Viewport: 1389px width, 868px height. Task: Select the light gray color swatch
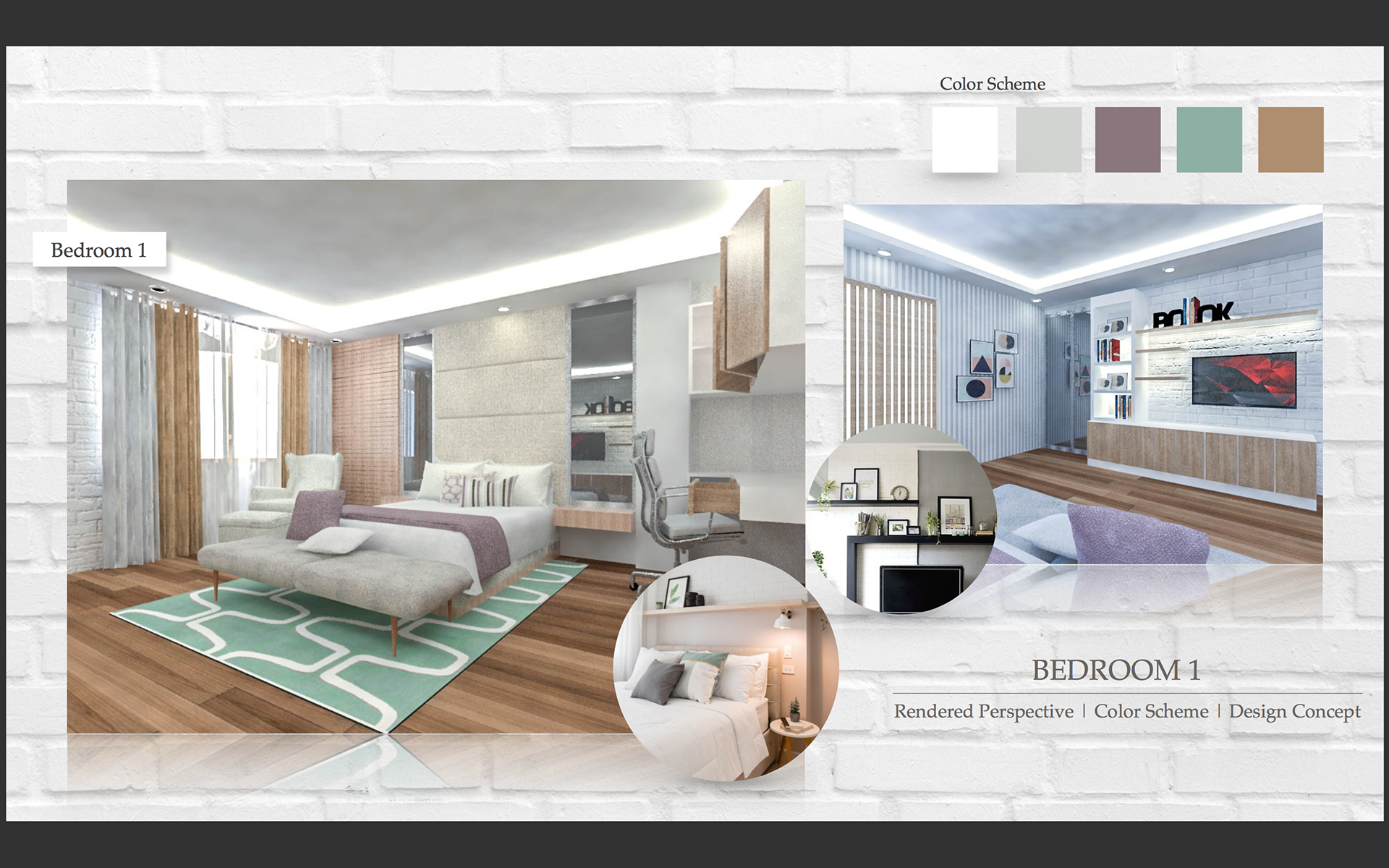(x=1048, y=140)
